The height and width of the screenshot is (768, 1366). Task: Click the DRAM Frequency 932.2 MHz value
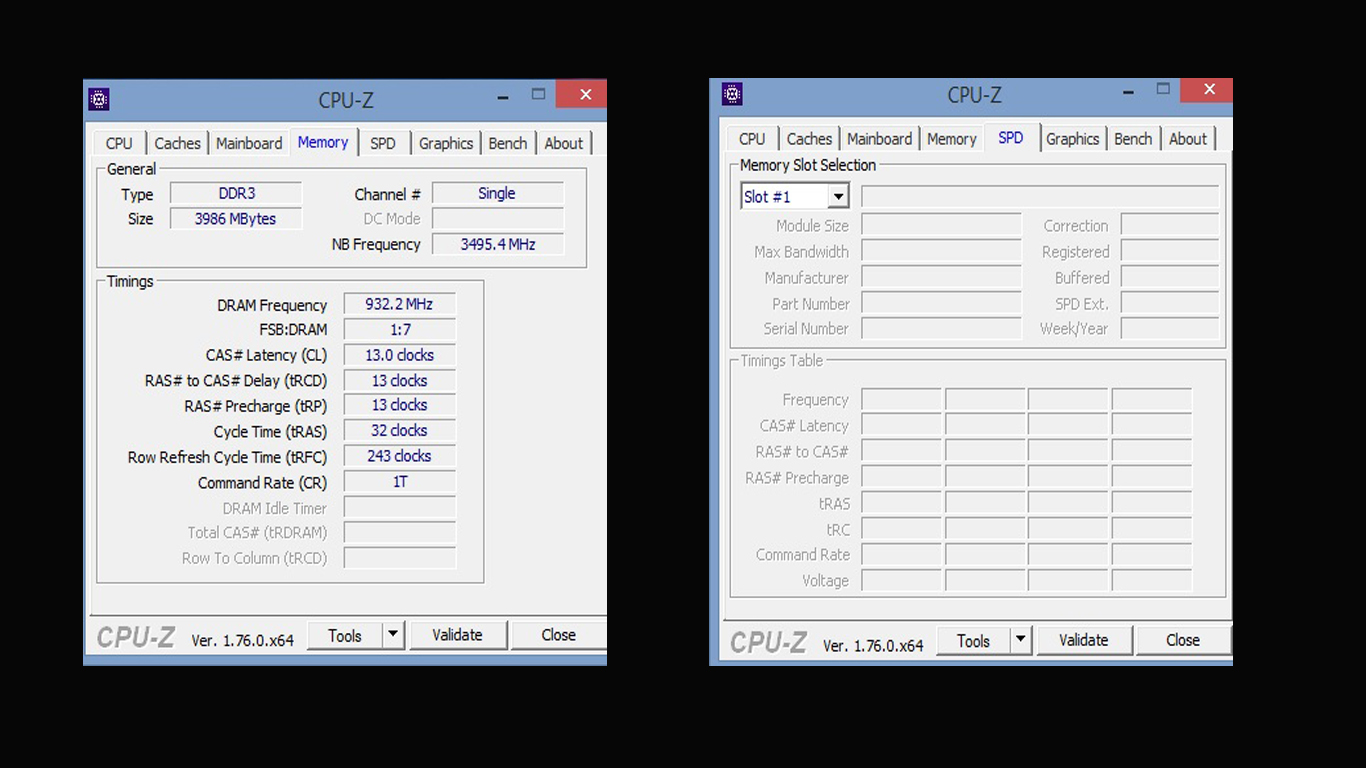point(400,304)
